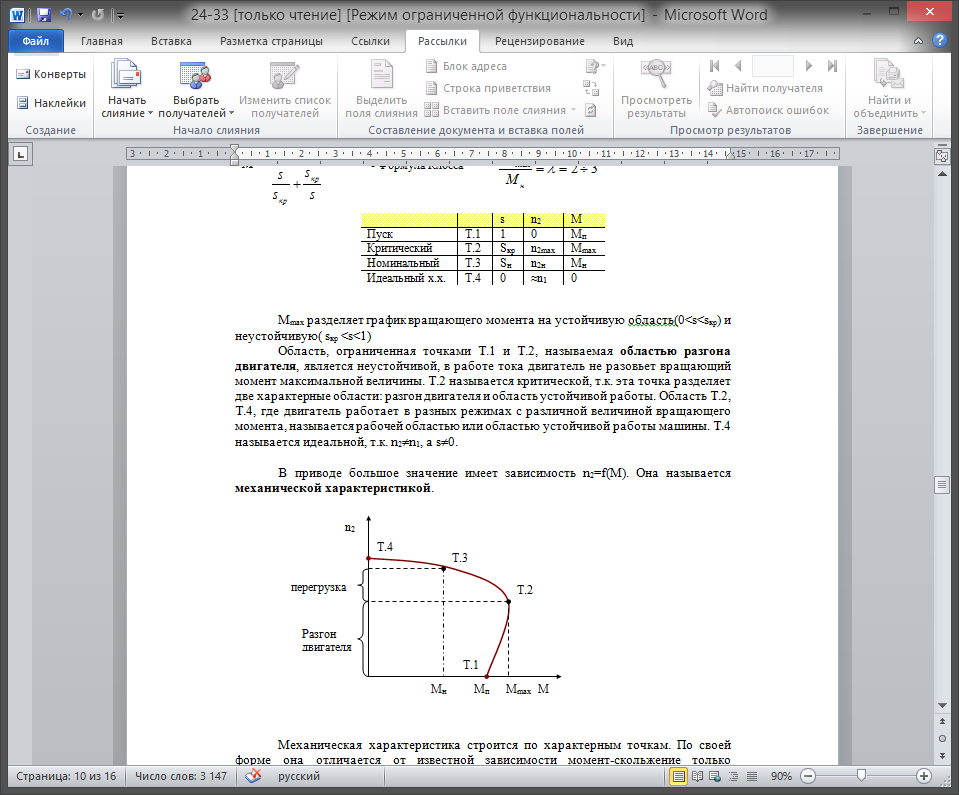
Task: Click Найти получателя button
Action: point(765,88)
